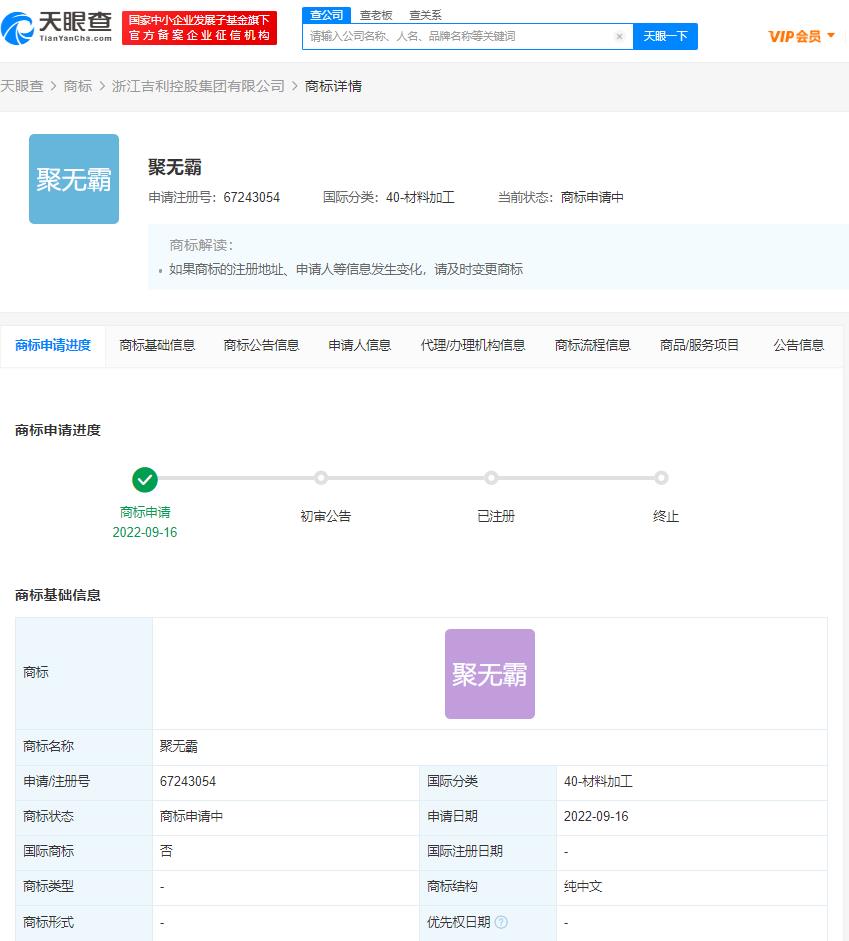Switch to the 查公司 search tab
The image size is (849, 941).
[326, 15]
